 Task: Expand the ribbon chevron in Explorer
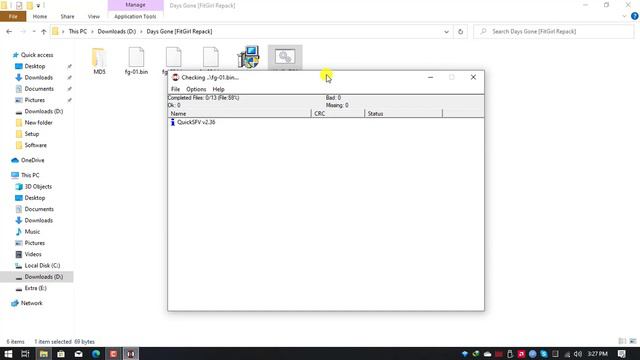pyautogui.click(x=624, y=16)
